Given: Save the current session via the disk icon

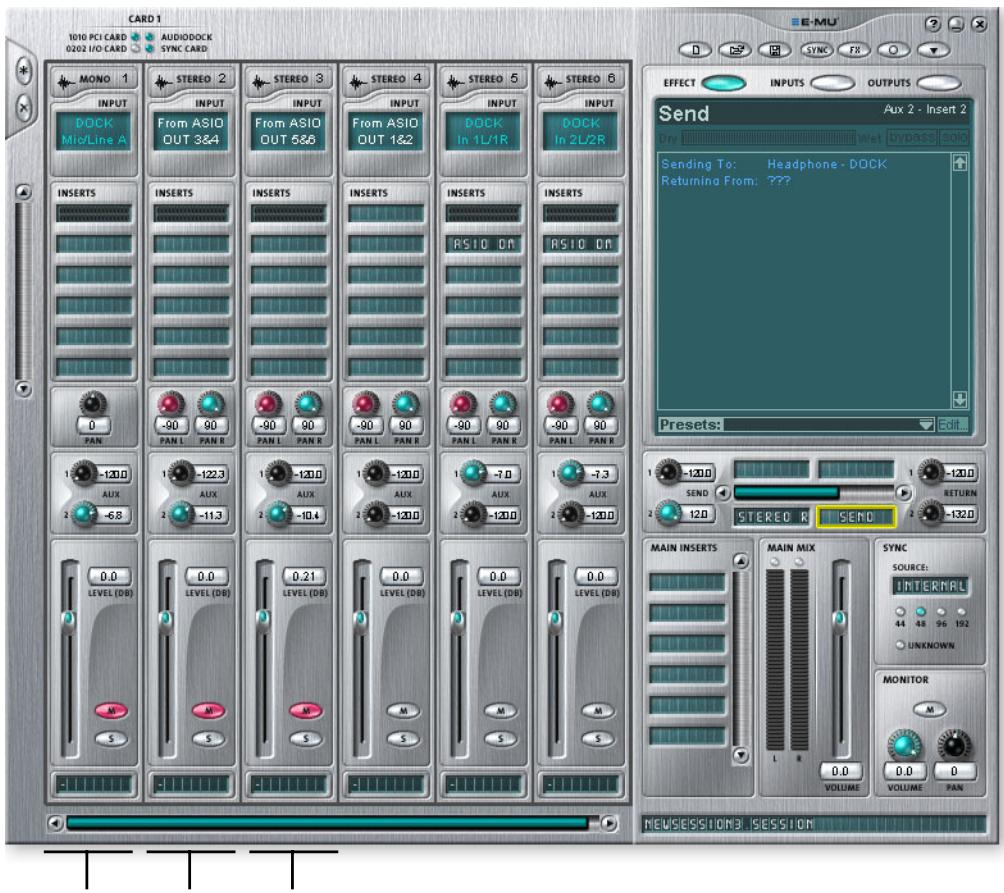Looking at the screenshot, I should (x=775, y=47).
